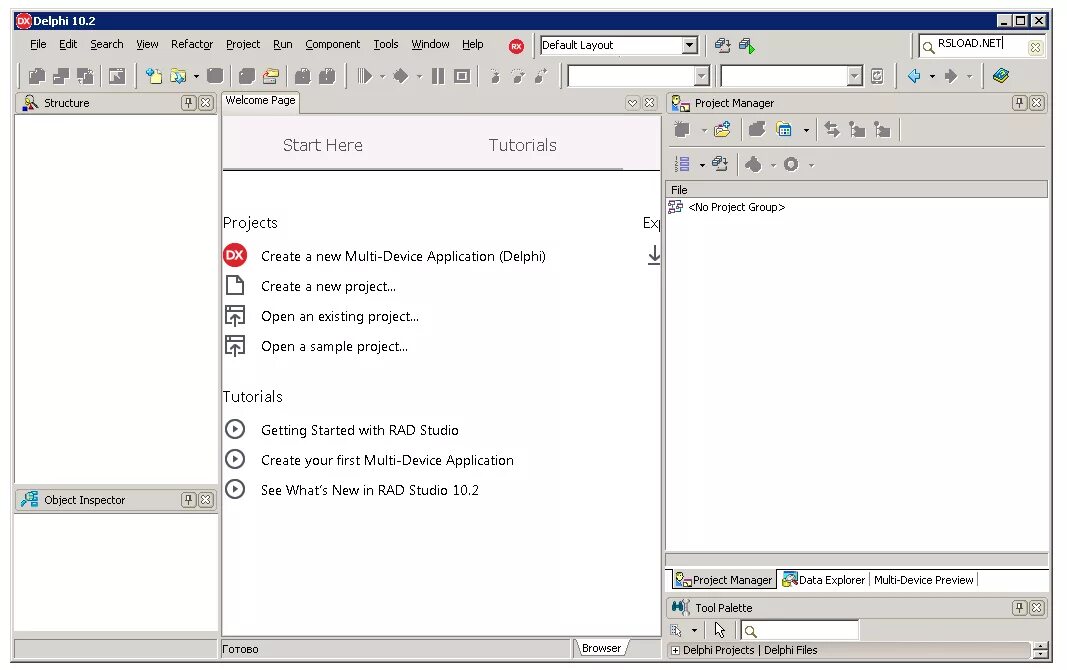1067x670 pixels.
Task: Pin the Structure panel
Action: [x=188, y=103]
